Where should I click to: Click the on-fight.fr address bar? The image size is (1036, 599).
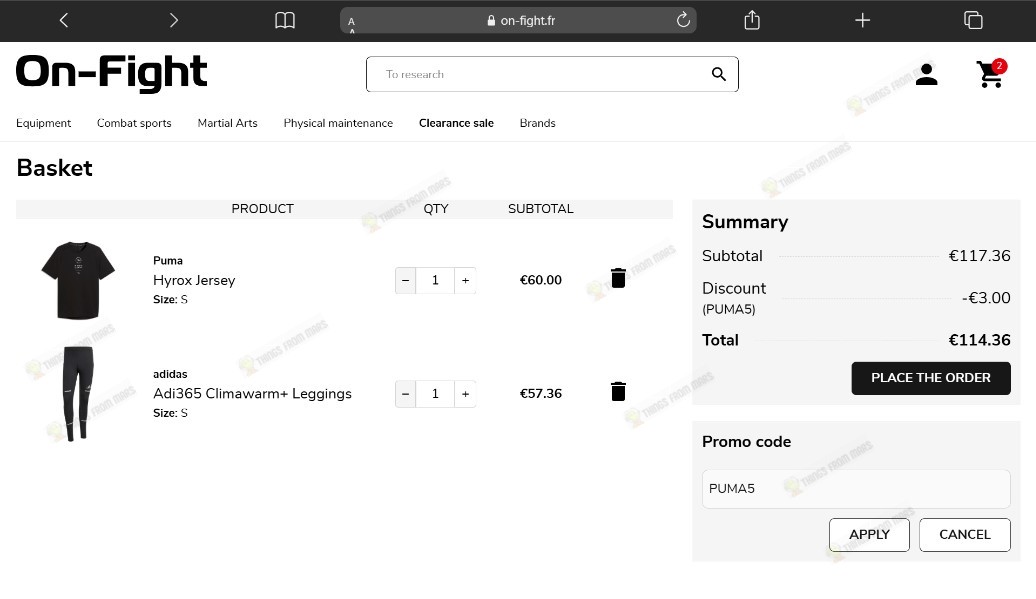pyautogui.click(x=519, y=20)
